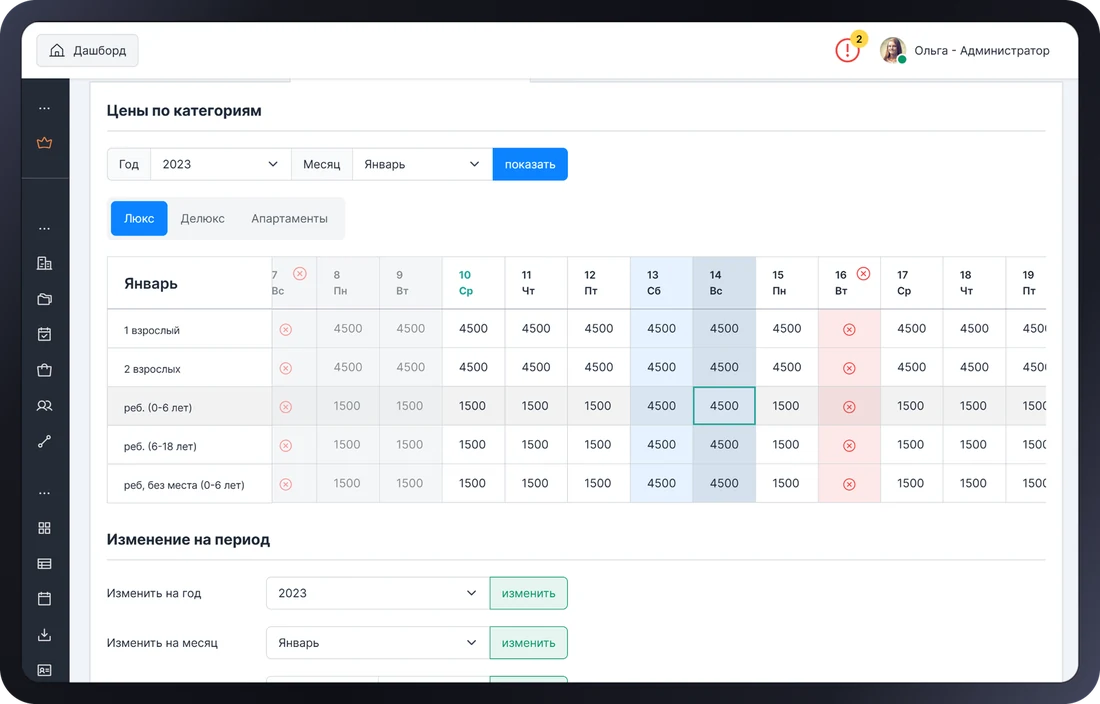Click the blue показать button
Screen dimensions: 1100x704
530,164
